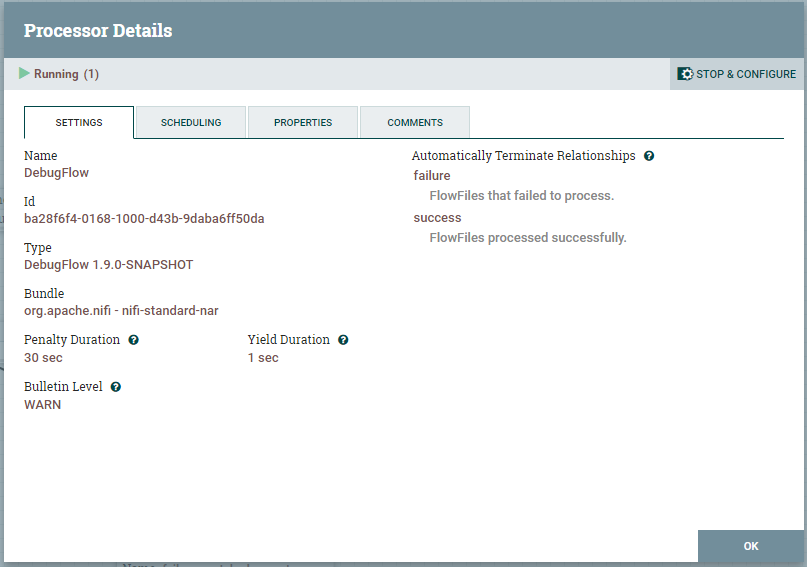Click the green Running status play icon
Viewport: 807px width, 567px height.
tap(24, 74)
